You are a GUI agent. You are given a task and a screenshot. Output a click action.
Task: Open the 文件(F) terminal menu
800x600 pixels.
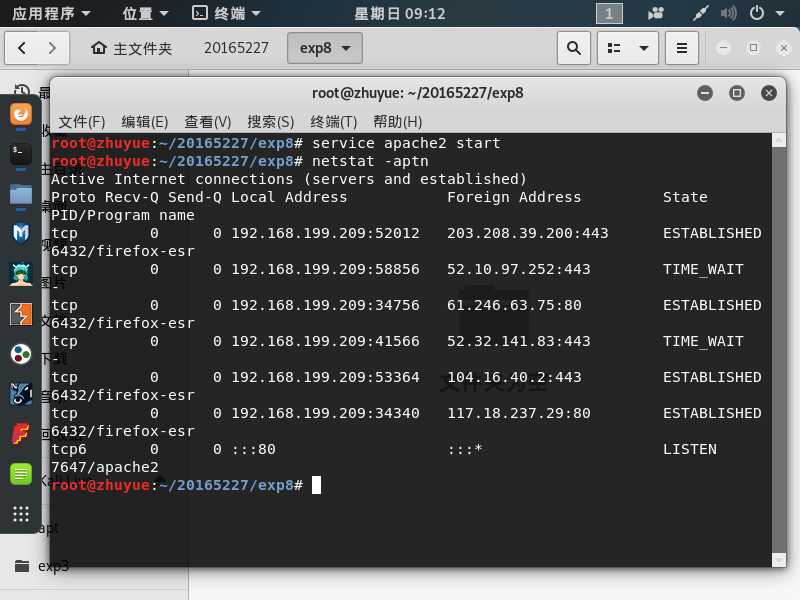[82, 122]
